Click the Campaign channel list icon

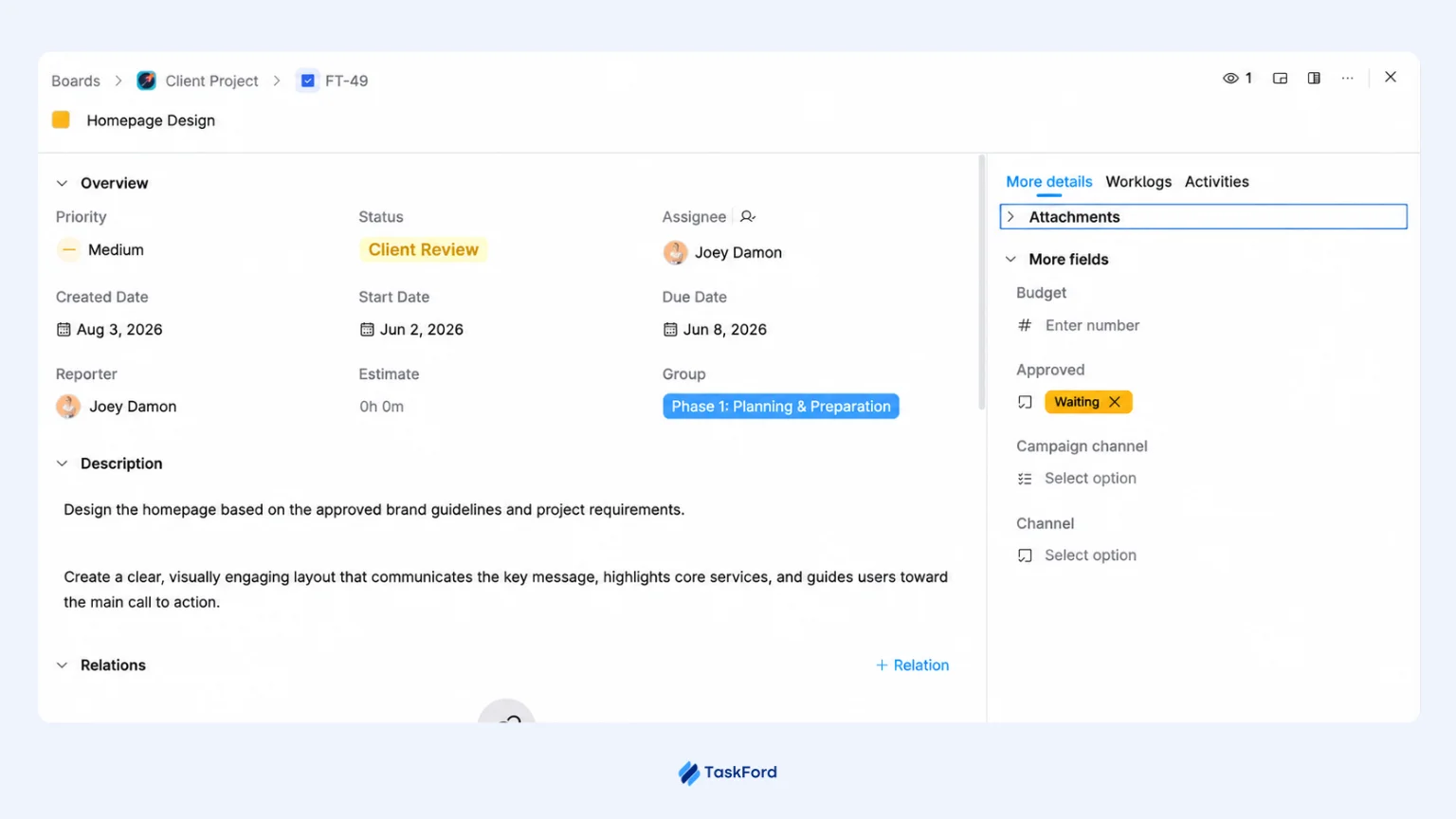pyautogui.click(x=1025, y=479)
